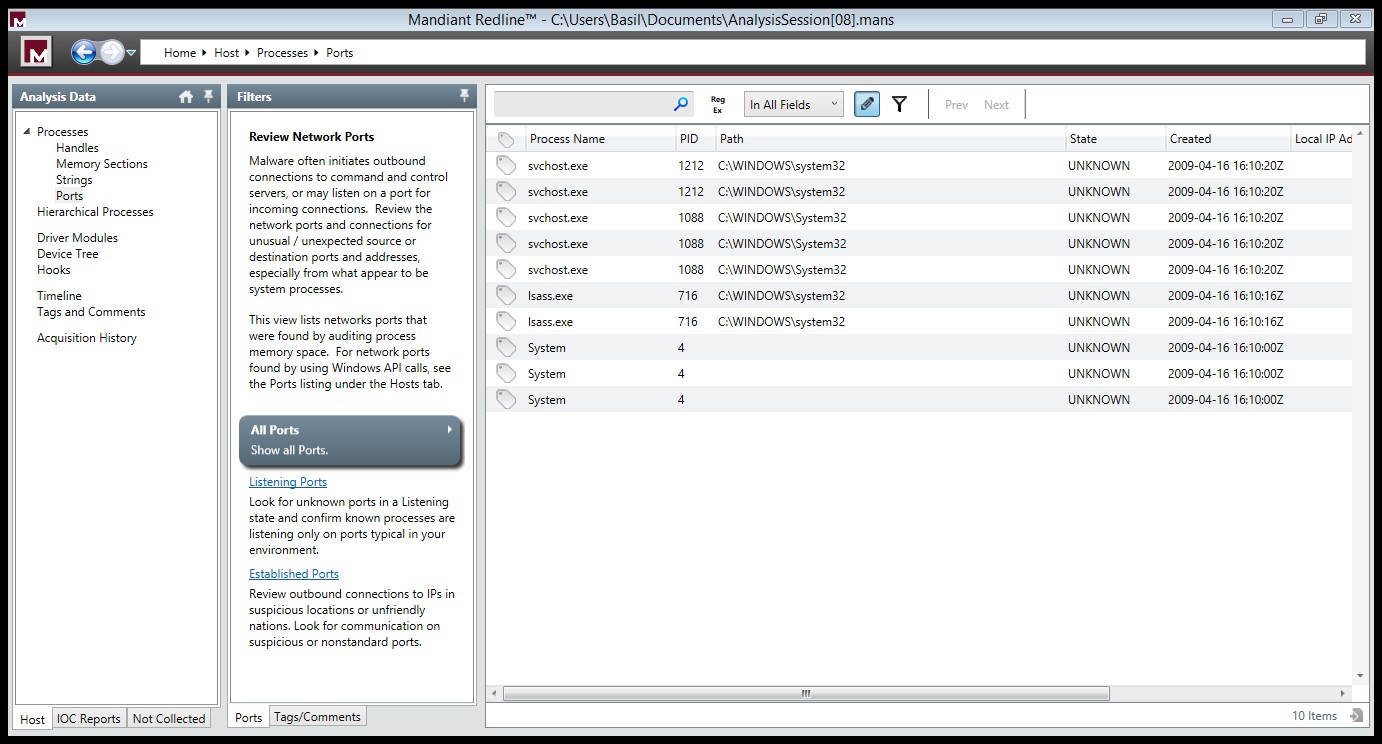This screenshot has height=744, width=1382.
Task: Pin the Analysis Data panel
Action: coord(208,96)
